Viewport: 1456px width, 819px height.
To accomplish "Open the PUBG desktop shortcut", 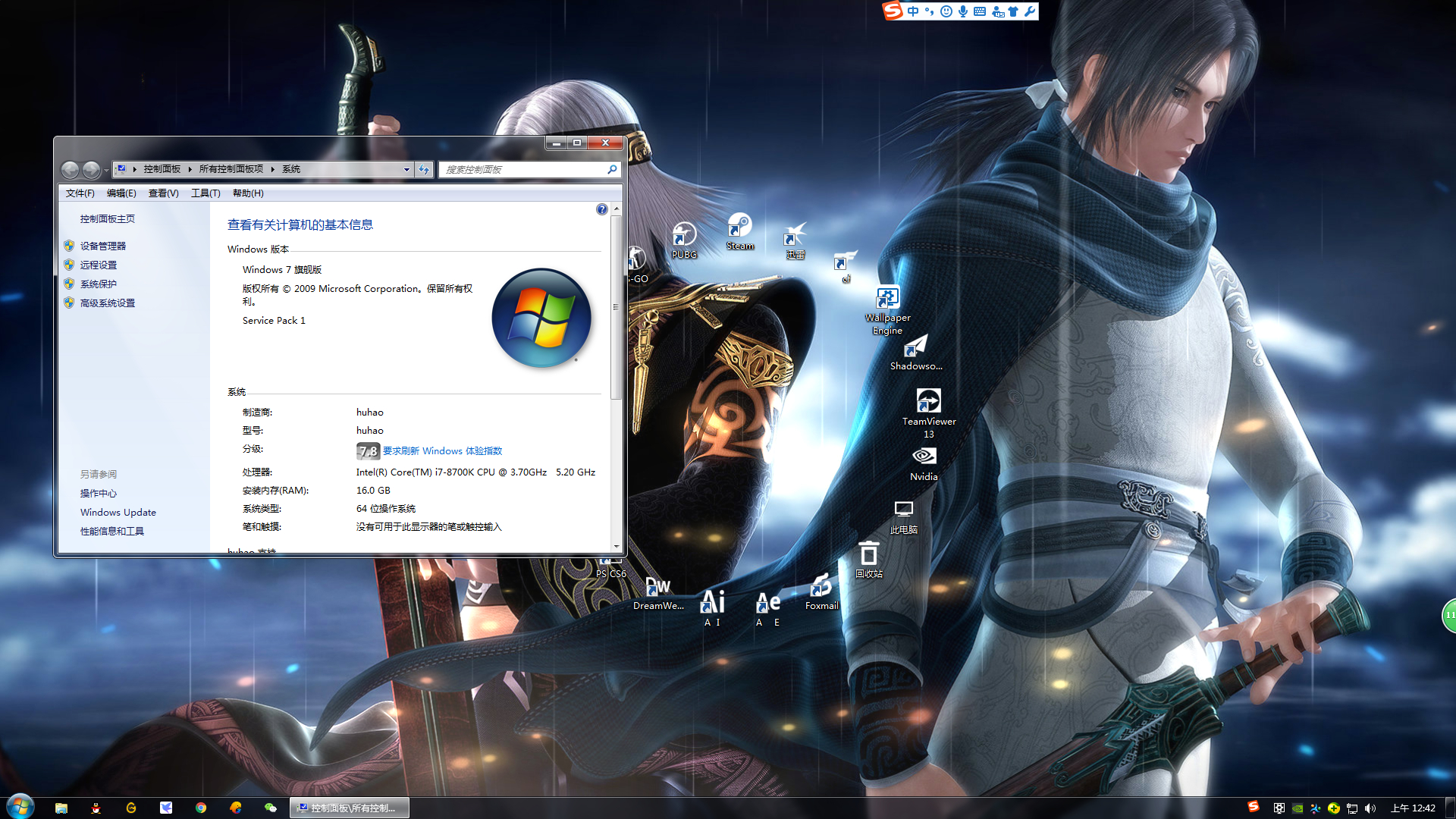I will point(684,240).
